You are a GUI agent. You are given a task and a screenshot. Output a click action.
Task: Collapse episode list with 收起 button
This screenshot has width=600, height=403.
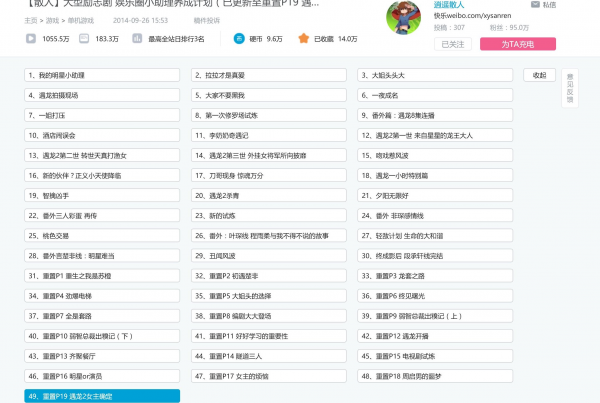539,75
